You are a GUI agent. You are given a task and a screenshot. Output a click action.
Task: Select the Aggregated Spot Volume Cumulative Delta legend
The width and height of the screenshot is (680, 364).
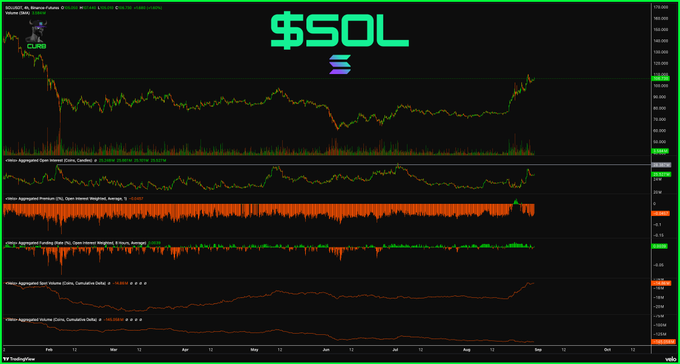point(56,283)
